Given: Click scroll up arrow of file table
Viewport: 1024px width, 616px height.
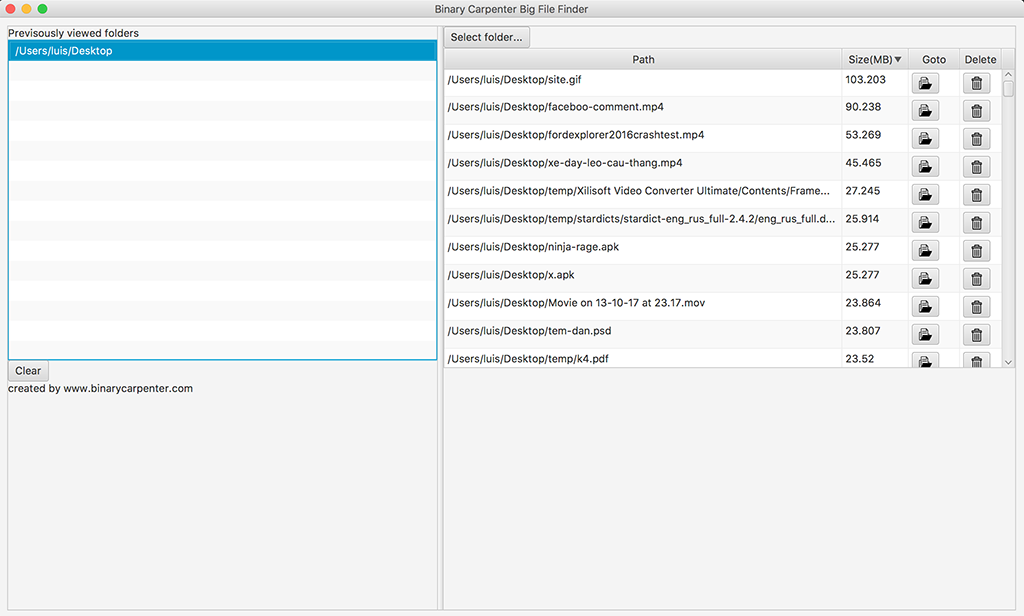Looking at the screenshot, I should (x=1008, y=75).
